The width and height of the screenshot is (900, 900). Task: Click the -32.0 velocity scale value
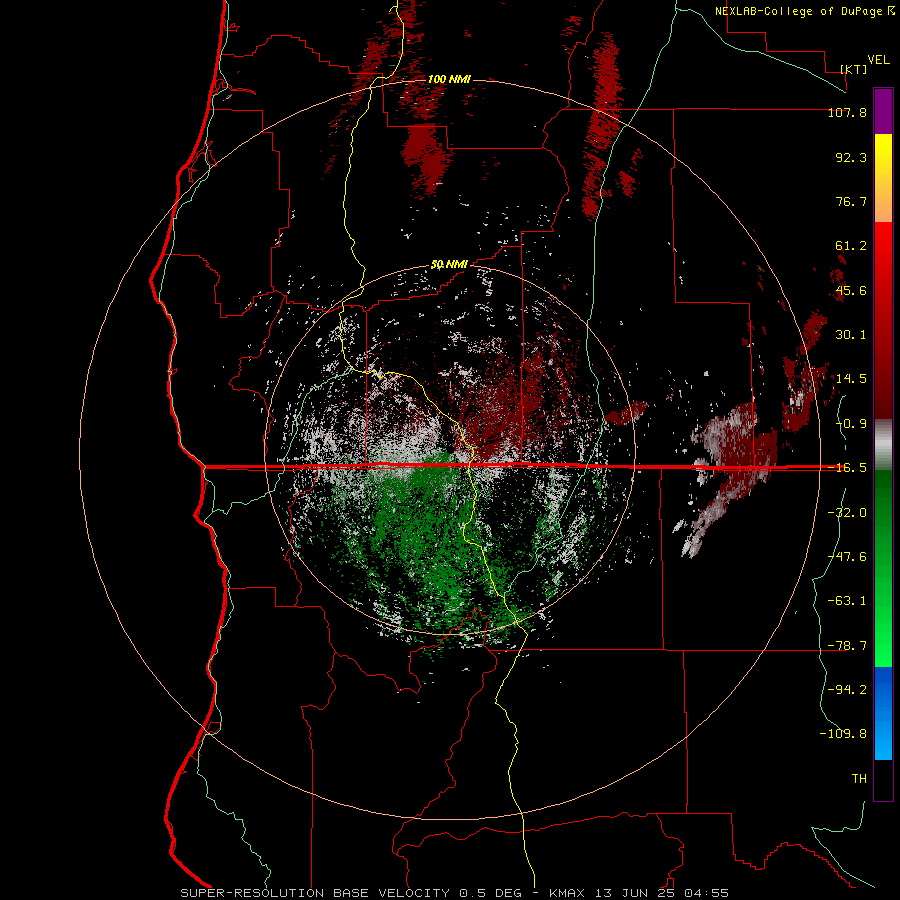tap(847, 513)
